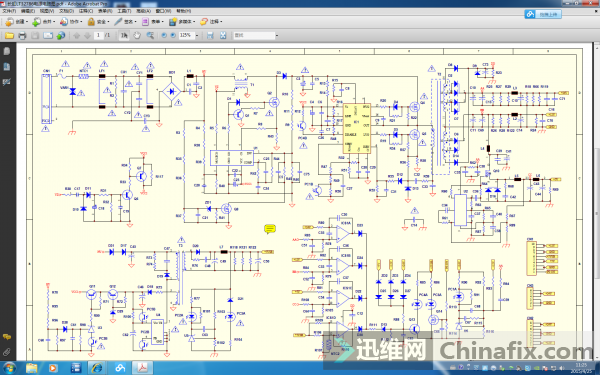Viewport: 600px width, 375px height.
Task: Activate the Select tool cursor icon
Action: 124,36
